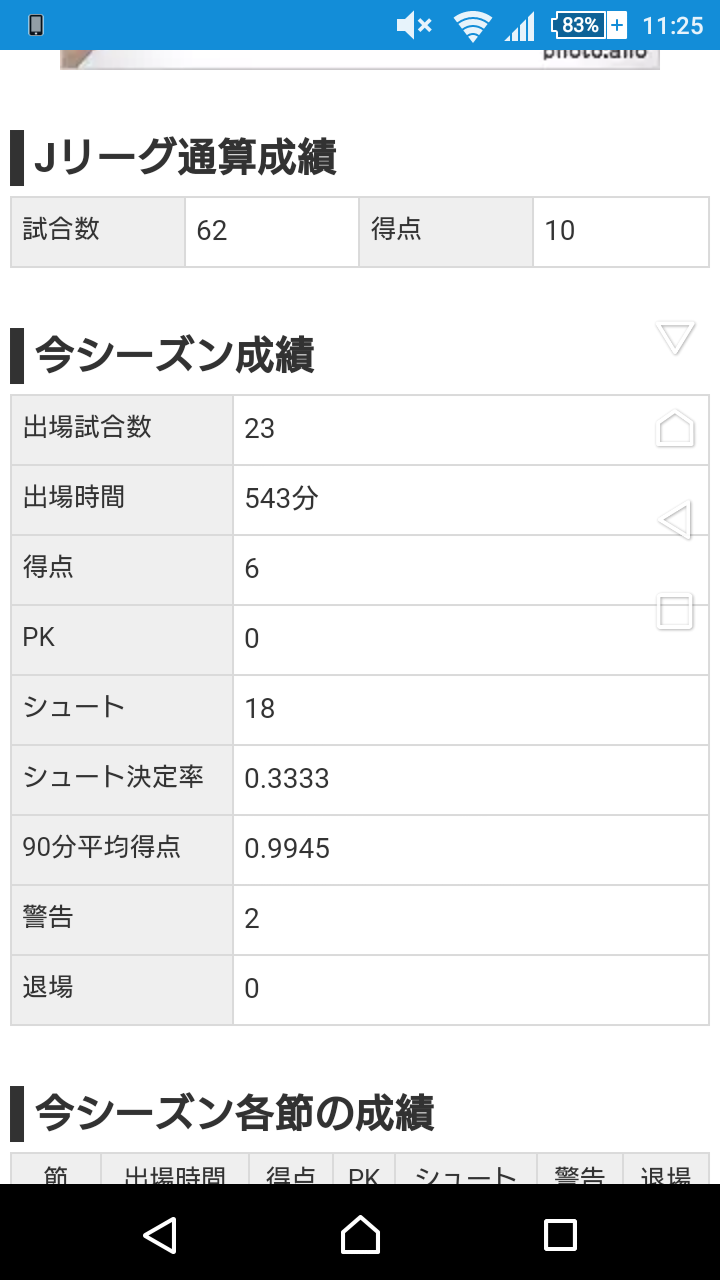Tap the Back button in bottom navigation bar
Image resolution: width=720 pixels, height=1280 pixels.
coord(160,1234)
